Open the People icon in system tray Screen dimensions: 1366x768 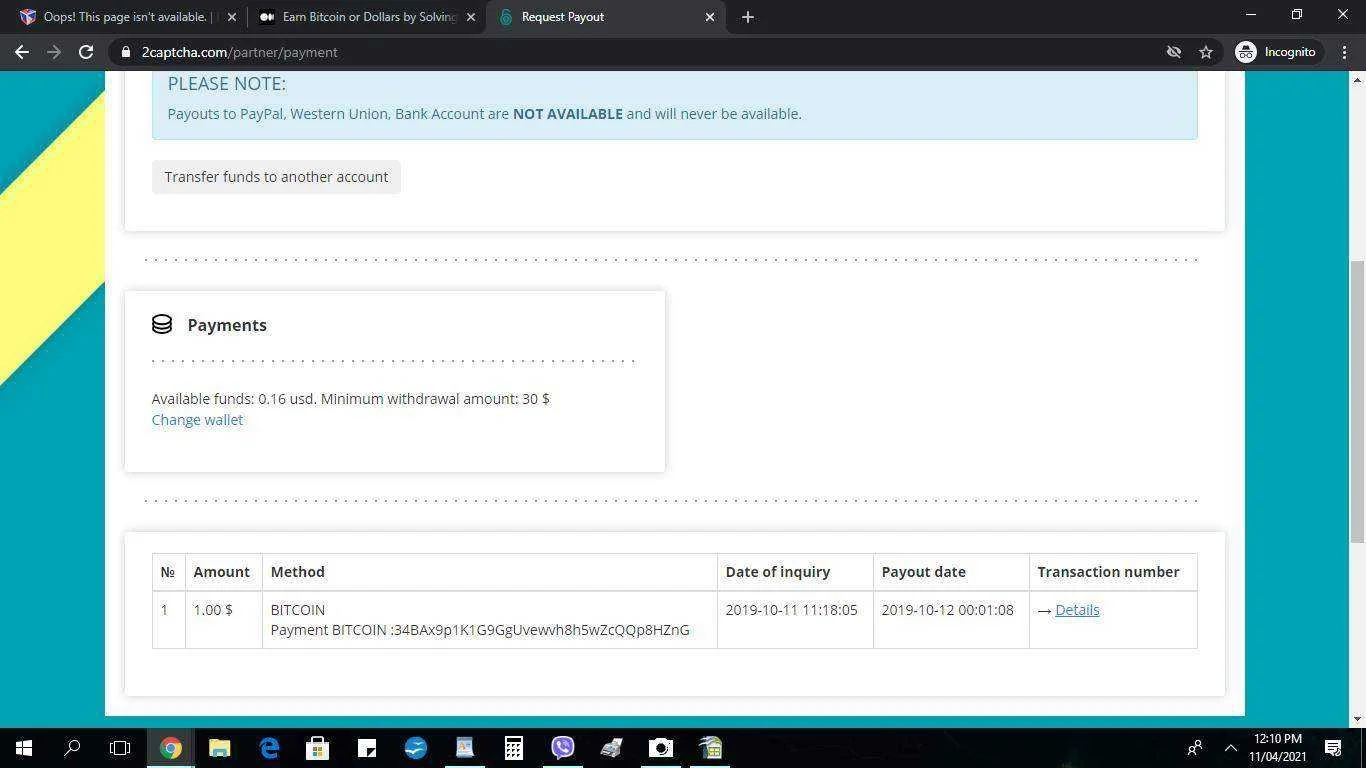tap(1195, 748)
